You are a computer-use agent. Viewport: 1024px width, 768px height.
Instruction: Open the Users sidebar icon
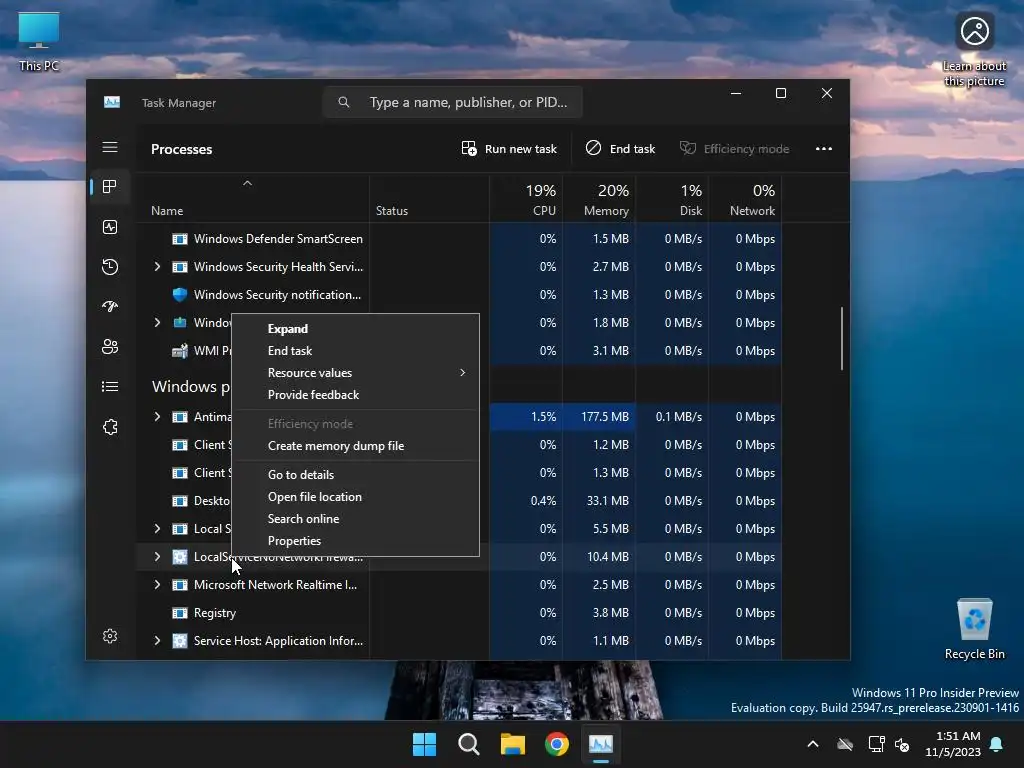coord(110,347)
